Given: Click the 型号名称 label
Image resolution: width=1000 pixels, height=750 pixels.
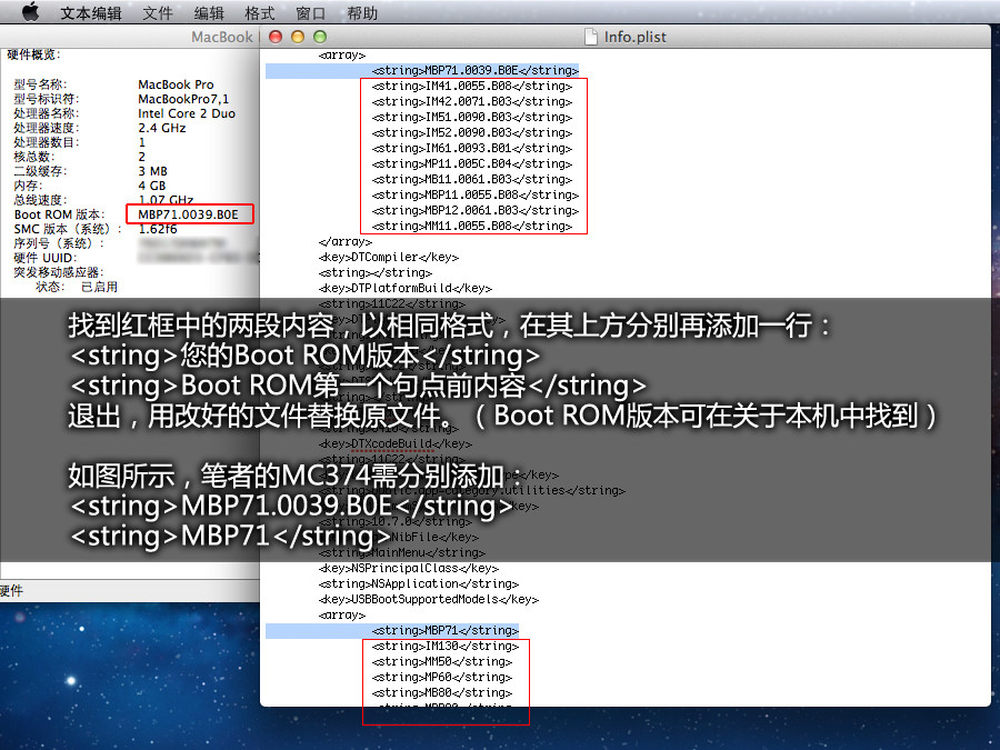Looking at the screenshot, I should click(x=40, y=85).
